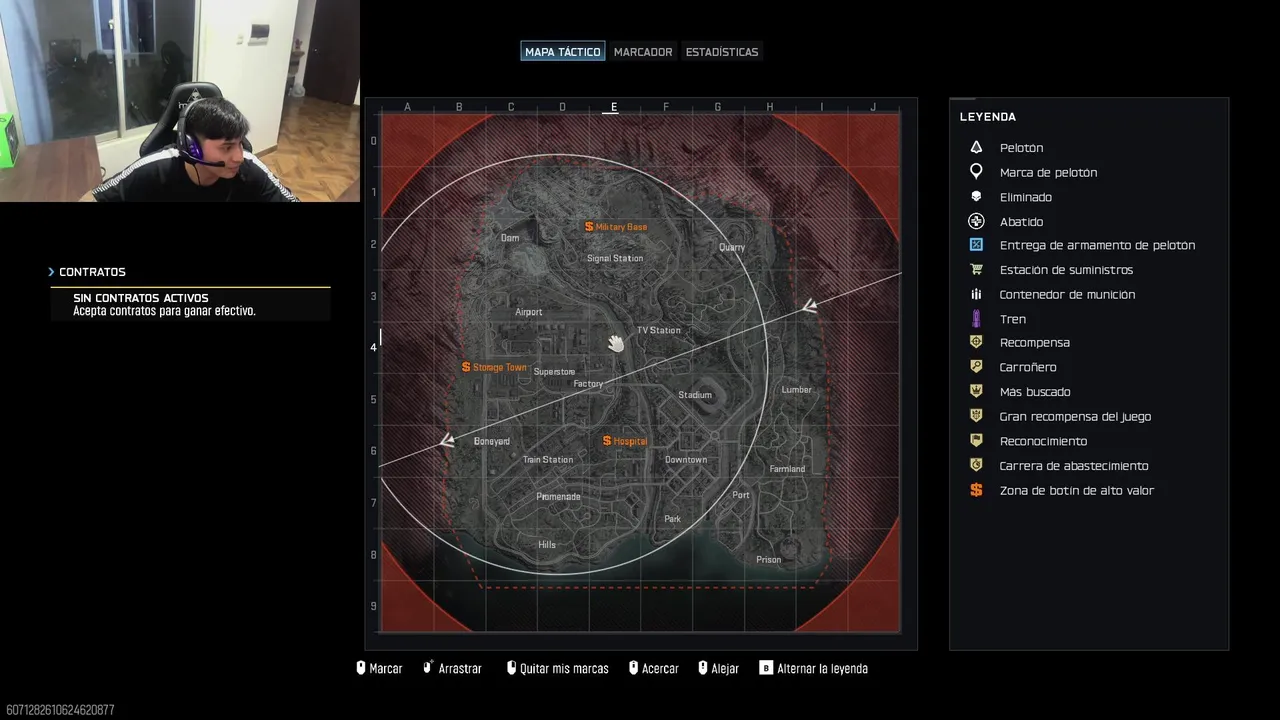Click the Recompensa contract icon
This screenshot has height=720, width=1280.
(x=977, y=342)
